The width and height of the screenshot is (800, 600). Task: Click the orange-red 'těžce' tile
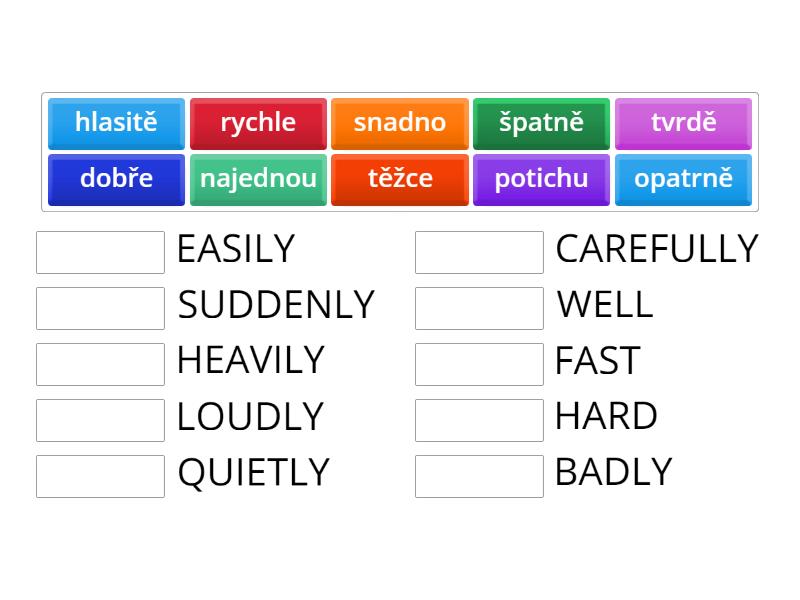point(399,179)
